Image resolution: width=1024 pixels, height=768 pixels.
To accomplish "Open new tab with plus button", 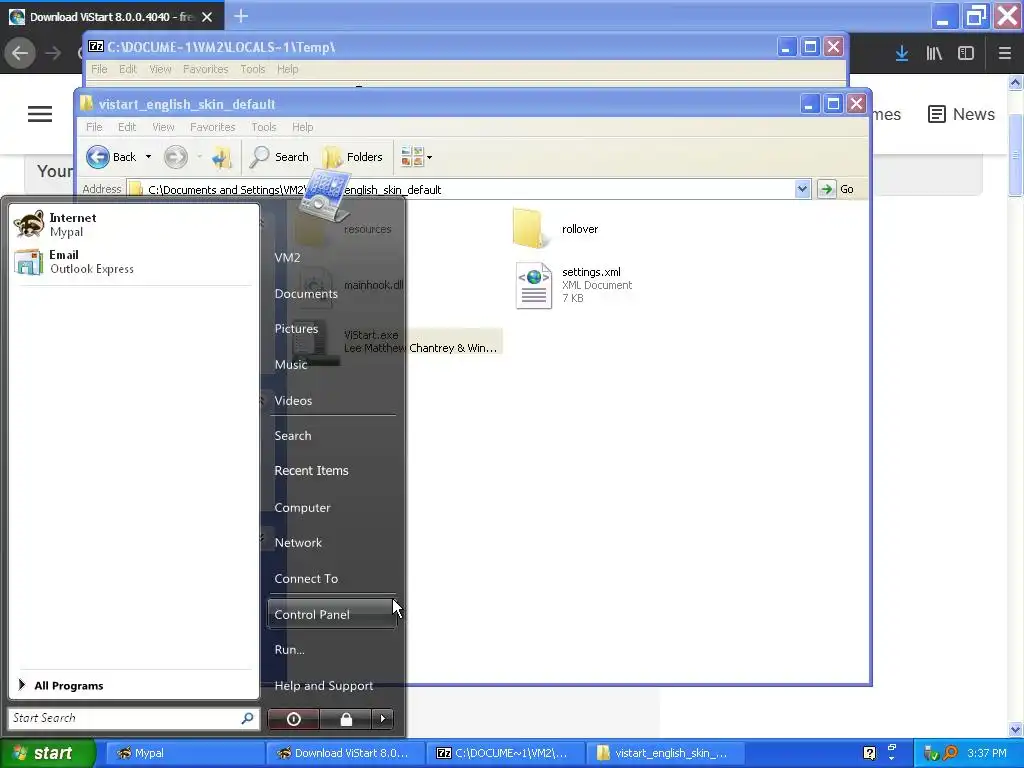I will [x=241, y=16].
